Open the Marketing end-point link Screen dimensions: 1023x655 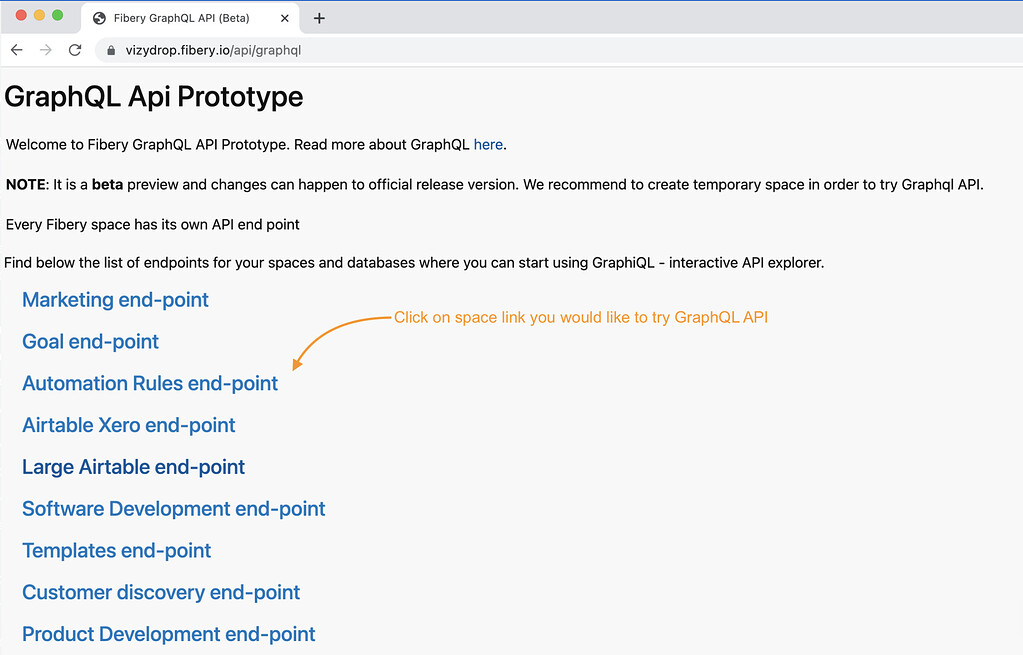[x=114, y=300]
